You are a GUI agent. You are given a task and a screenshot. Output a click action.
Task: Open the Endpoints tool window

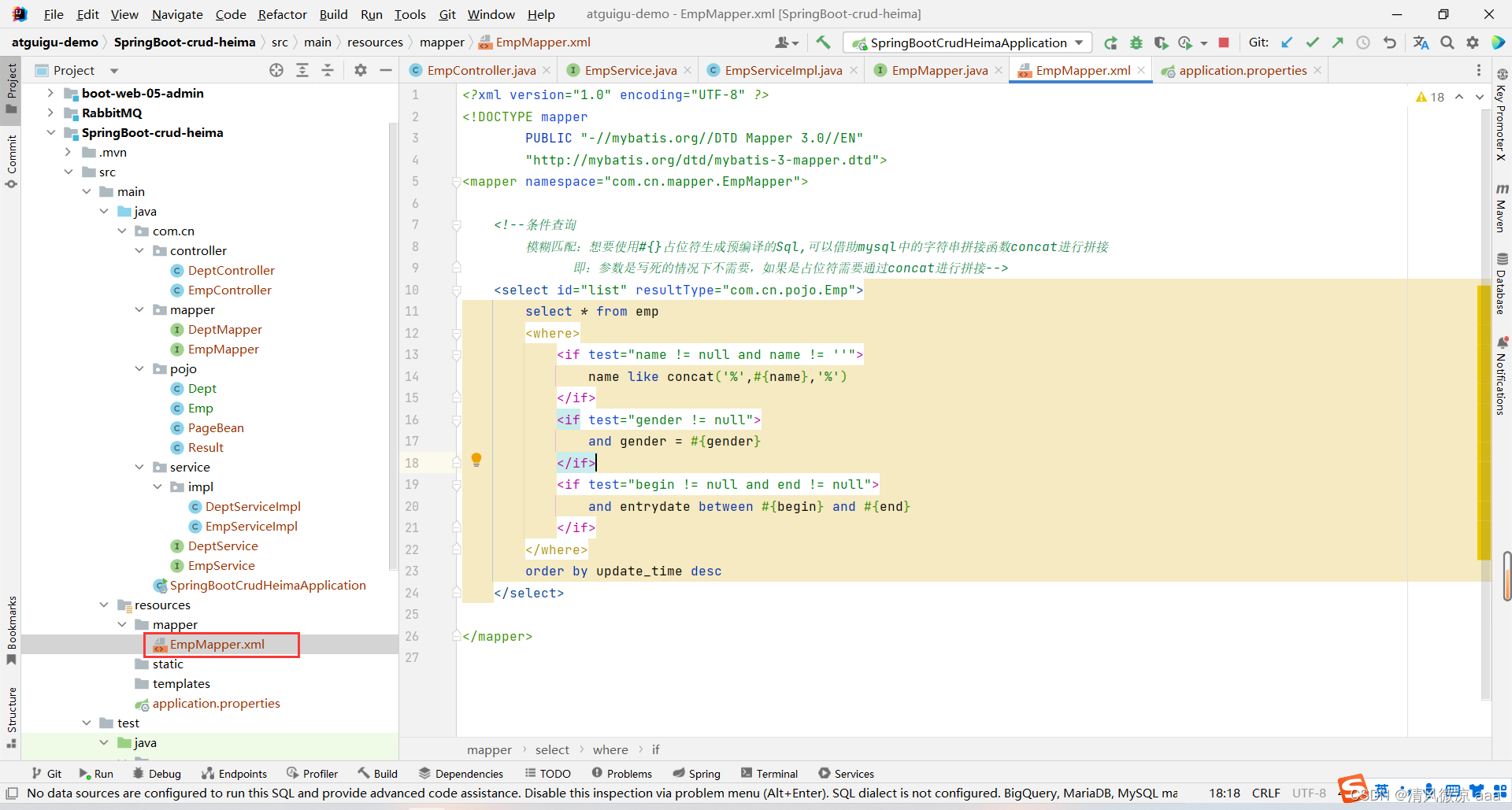(235, 774)
